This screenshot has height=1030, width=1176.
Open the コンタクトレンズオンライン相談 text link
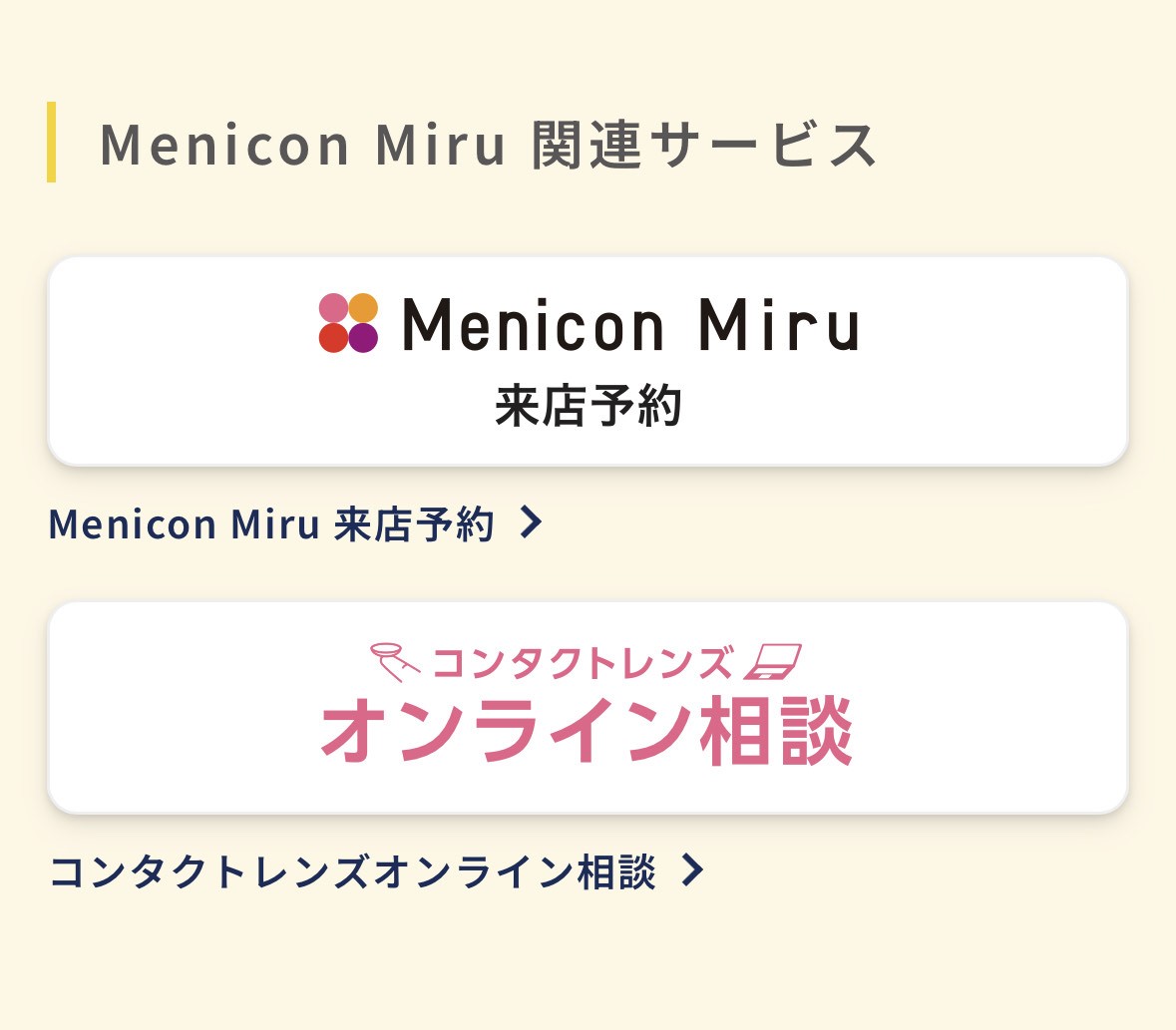click(352, 871)
